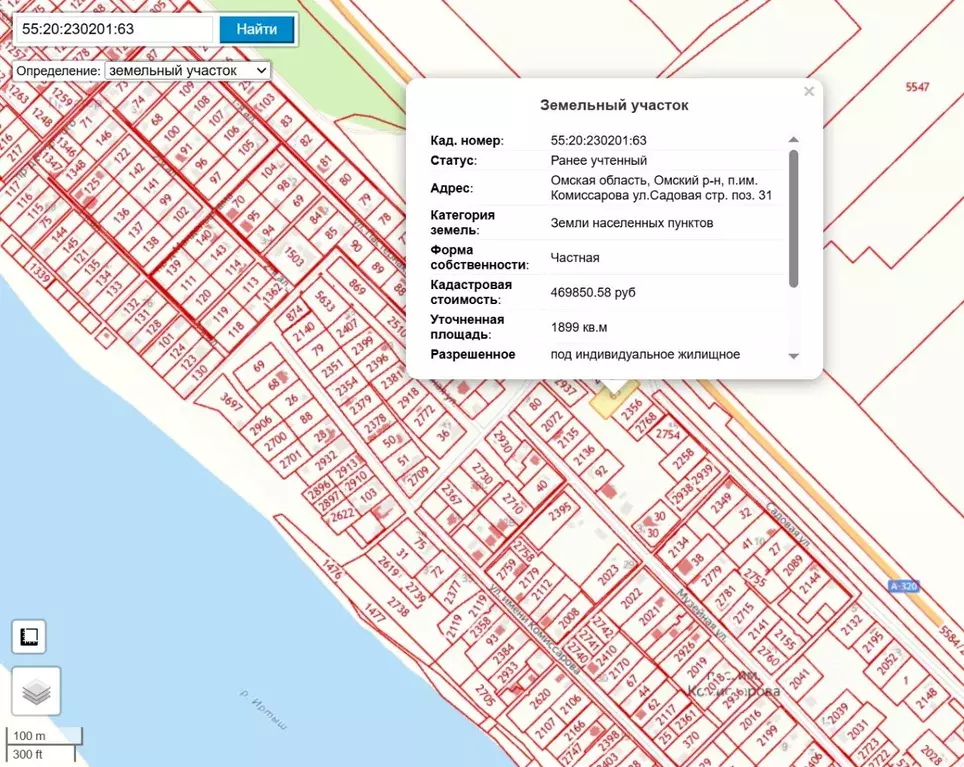
Task: Expand the Определение земельный участок dropdown
Action: coord(188,71)
